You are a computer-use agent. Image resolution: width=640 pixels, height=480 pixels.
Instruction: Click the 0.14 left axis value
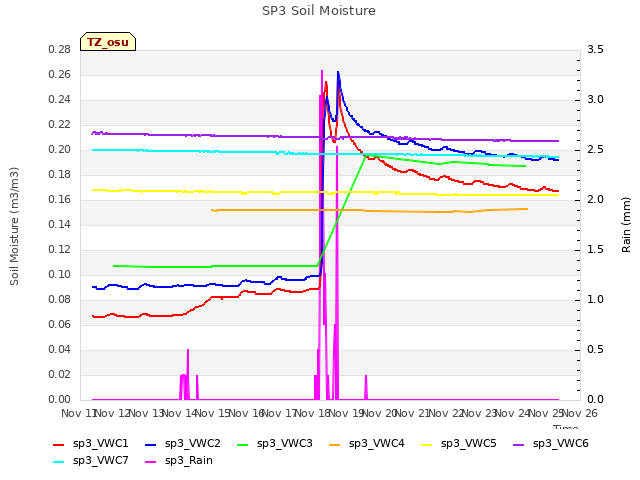click(x=60, y=224)
